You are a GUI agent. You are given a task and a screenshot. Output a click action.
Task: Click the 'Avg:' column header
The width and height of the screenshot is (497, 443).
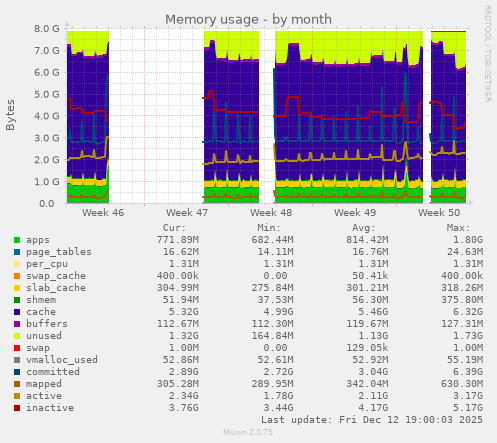364,228
